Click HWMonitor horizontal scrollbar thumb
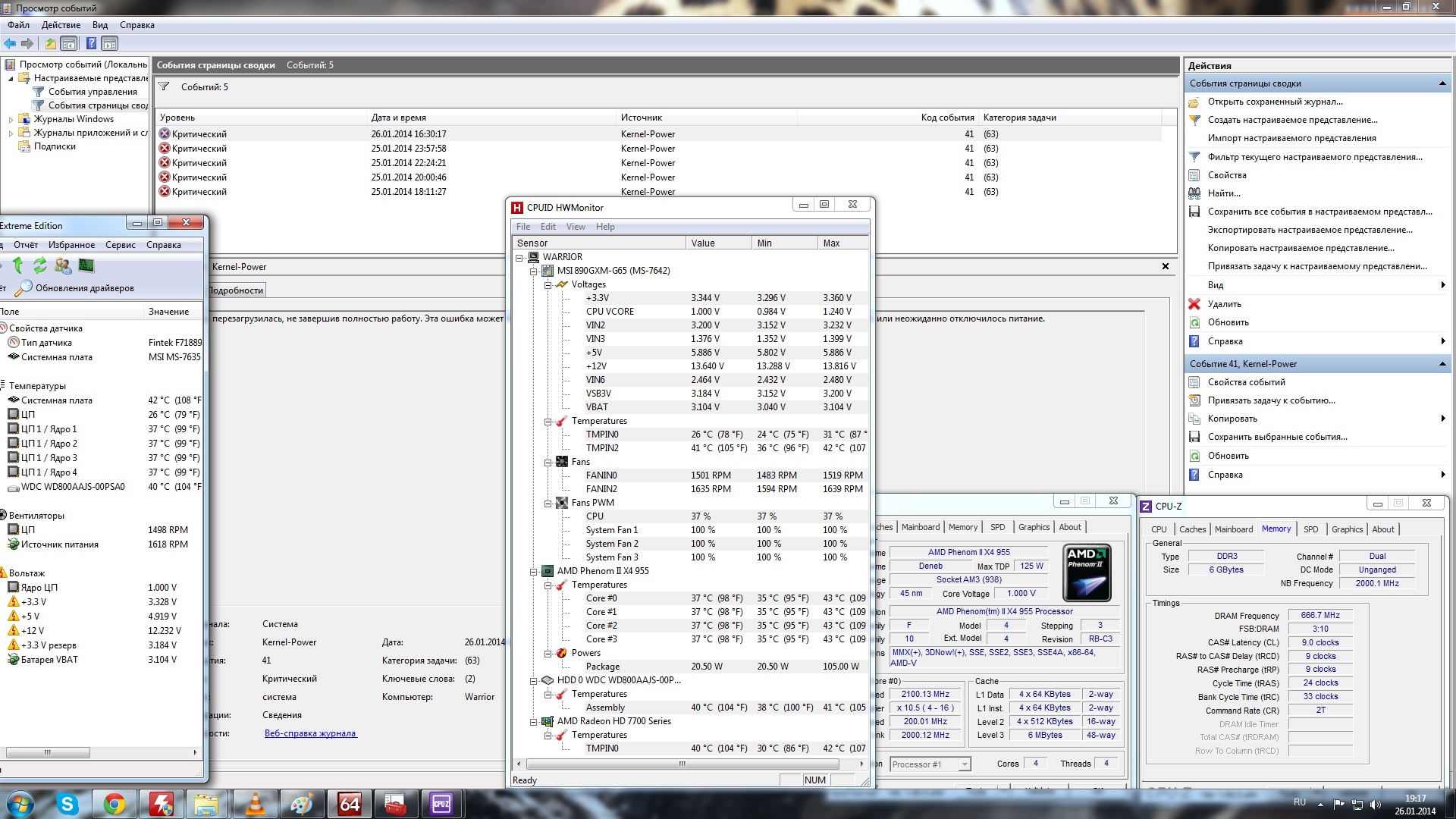This screenshot has height=819, width=1456. 682,764
